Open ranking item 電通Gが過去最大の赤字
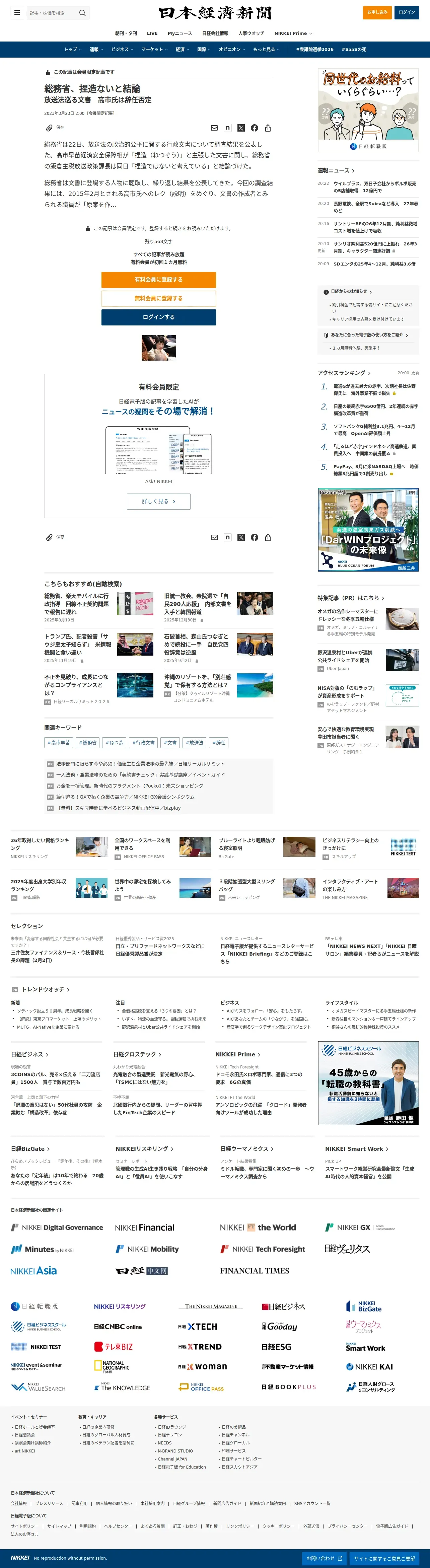The image size is (430, 1568). click(x=374, y=389)
